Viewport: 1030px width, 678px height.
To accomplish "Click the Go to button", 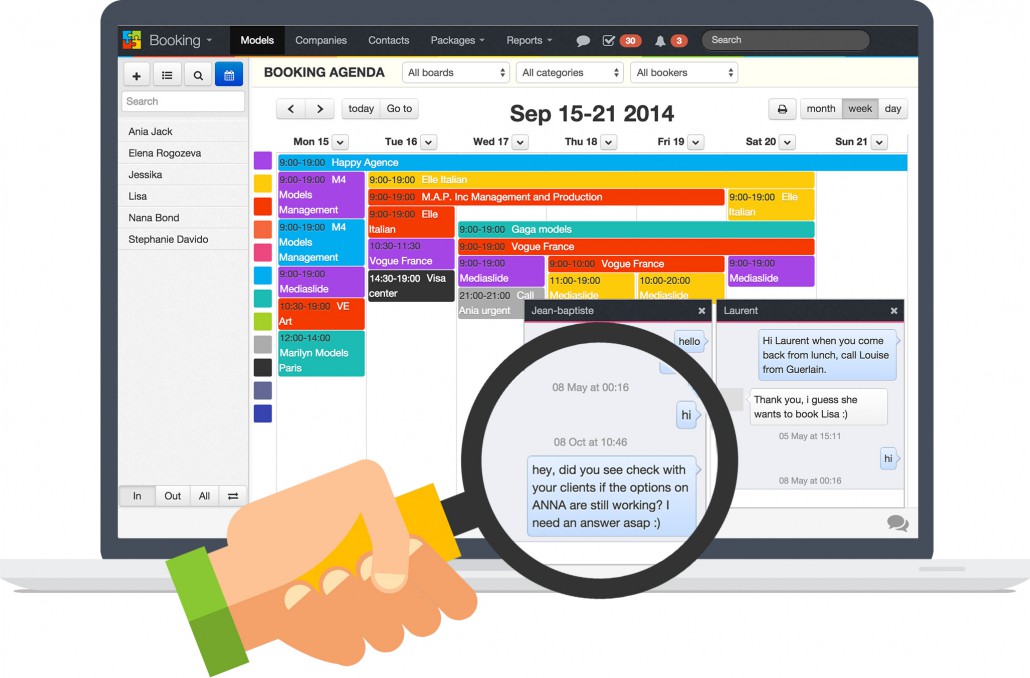I will 399,109.
